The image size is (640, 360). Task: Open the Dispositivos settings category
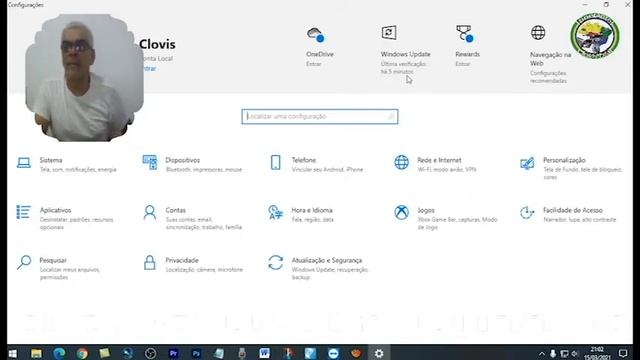(193, 164)
